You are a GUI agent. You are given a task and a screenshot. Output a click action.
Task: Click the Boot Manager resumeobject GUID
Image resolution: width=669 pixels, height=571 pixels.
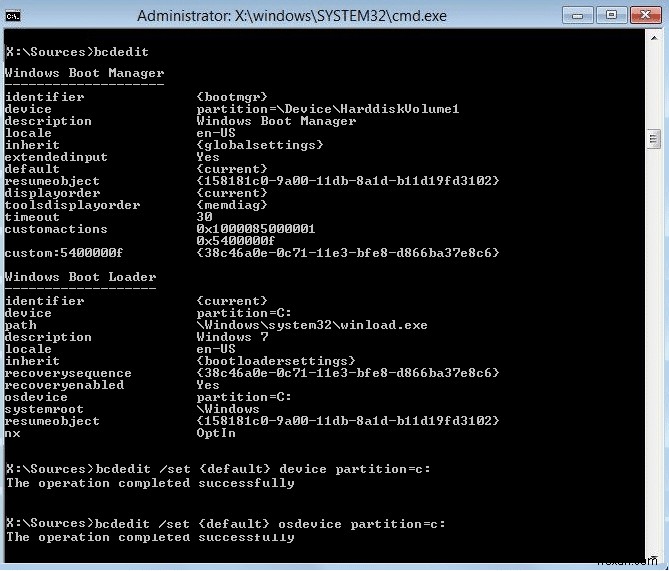click(348, 181)
